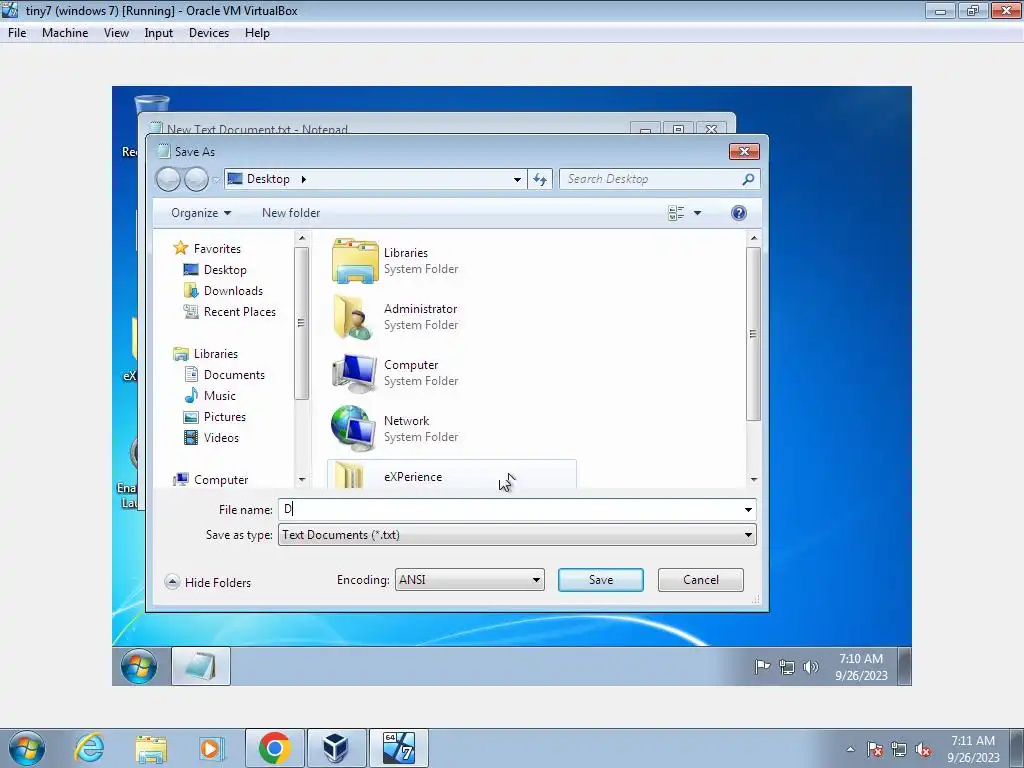Click the Notepad taskbar button in the VM
The width and height of the screenshot is (1024, 768).
pyautogui.click(x=200, y=666)
